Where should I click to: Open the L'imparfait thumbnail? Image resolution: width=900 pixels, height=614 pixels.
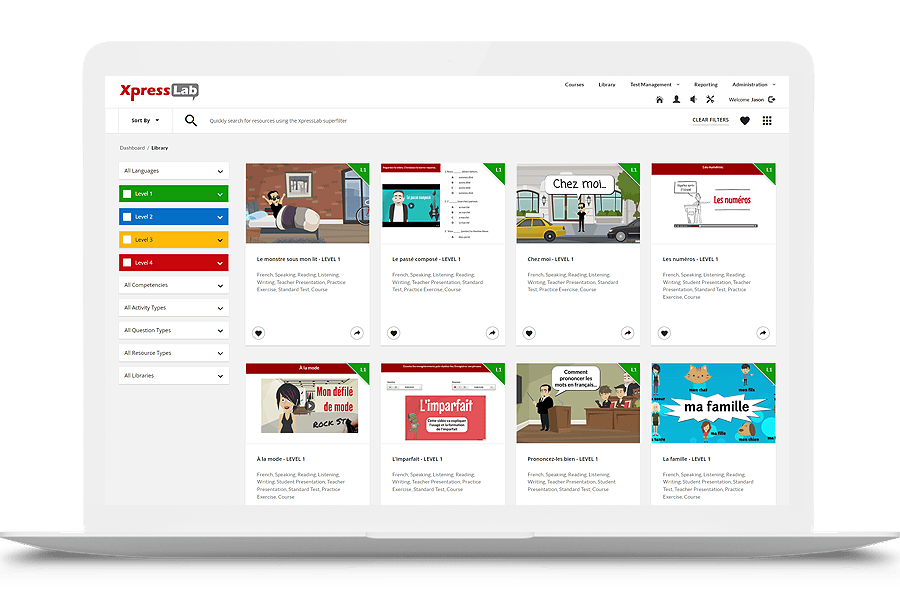pyautogui.click(x=443, y=403)
